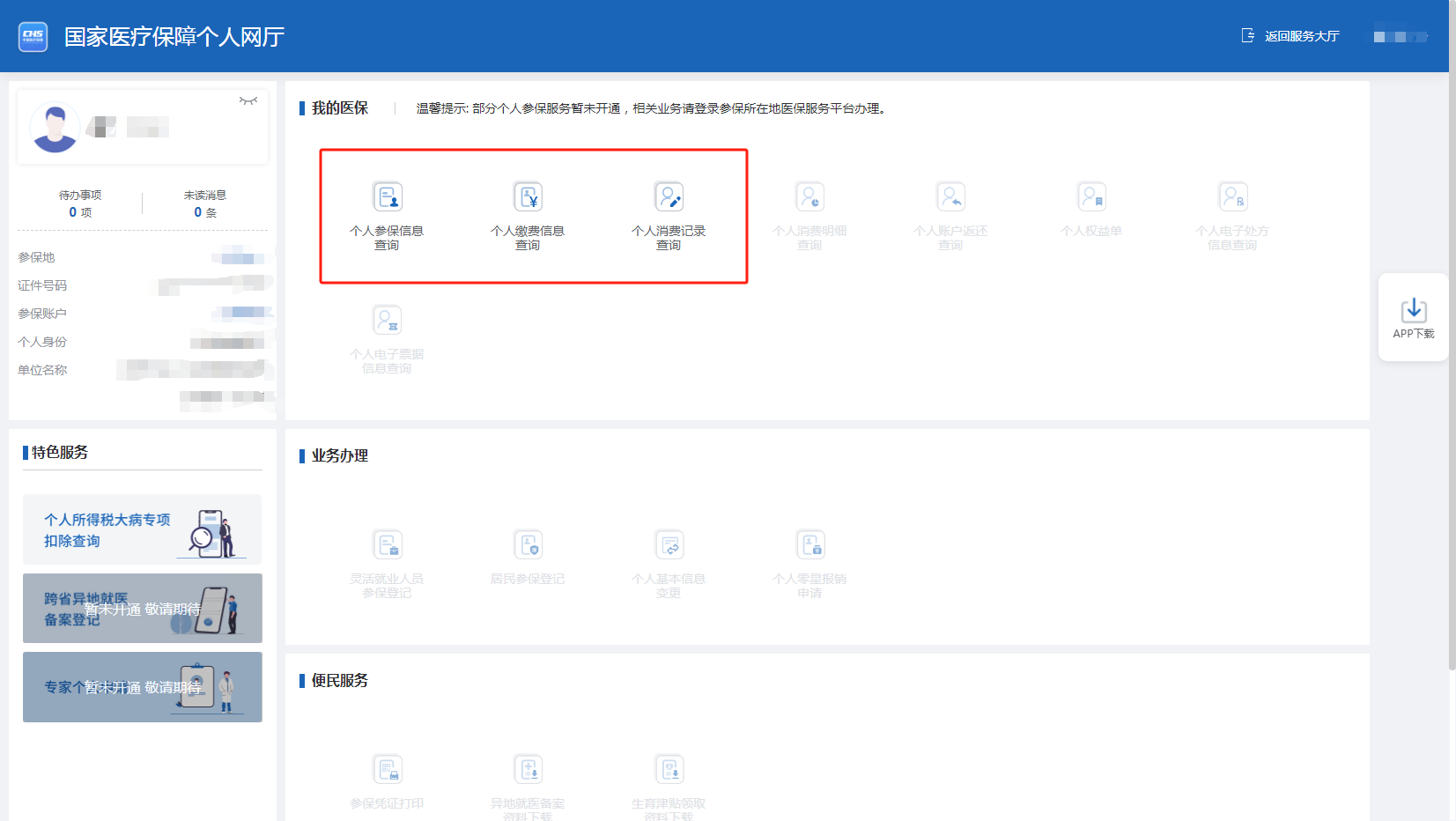Open 个人零星报销申请
Image resolution: width=1456 pixels, height=821 pixels.
[810, 562]
